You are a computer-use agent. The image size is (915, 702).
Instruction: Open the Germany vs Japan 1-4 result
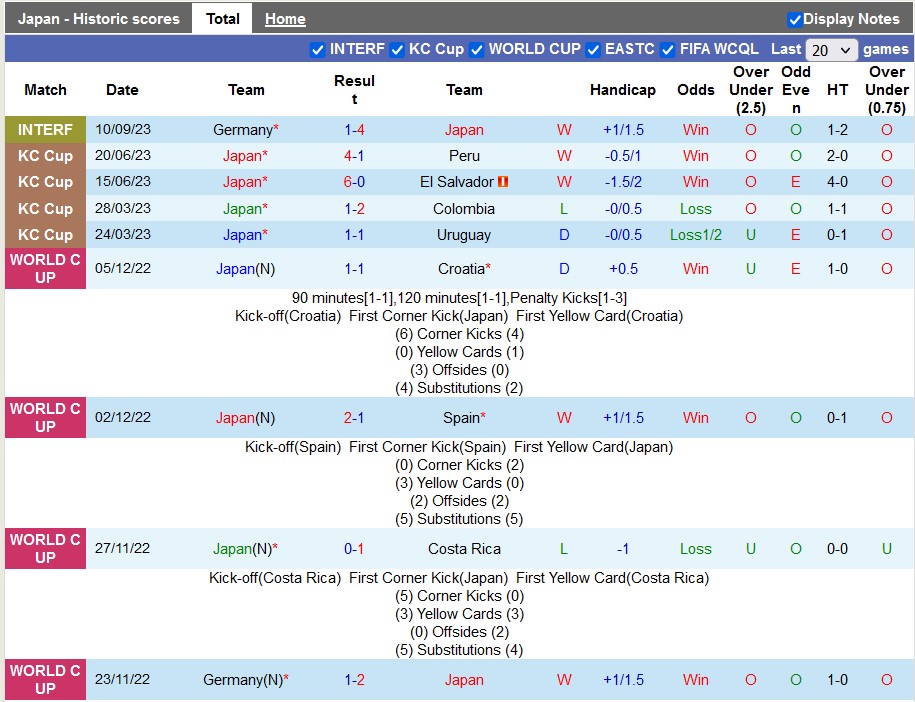pyautogui.click(x=354, y=130)
